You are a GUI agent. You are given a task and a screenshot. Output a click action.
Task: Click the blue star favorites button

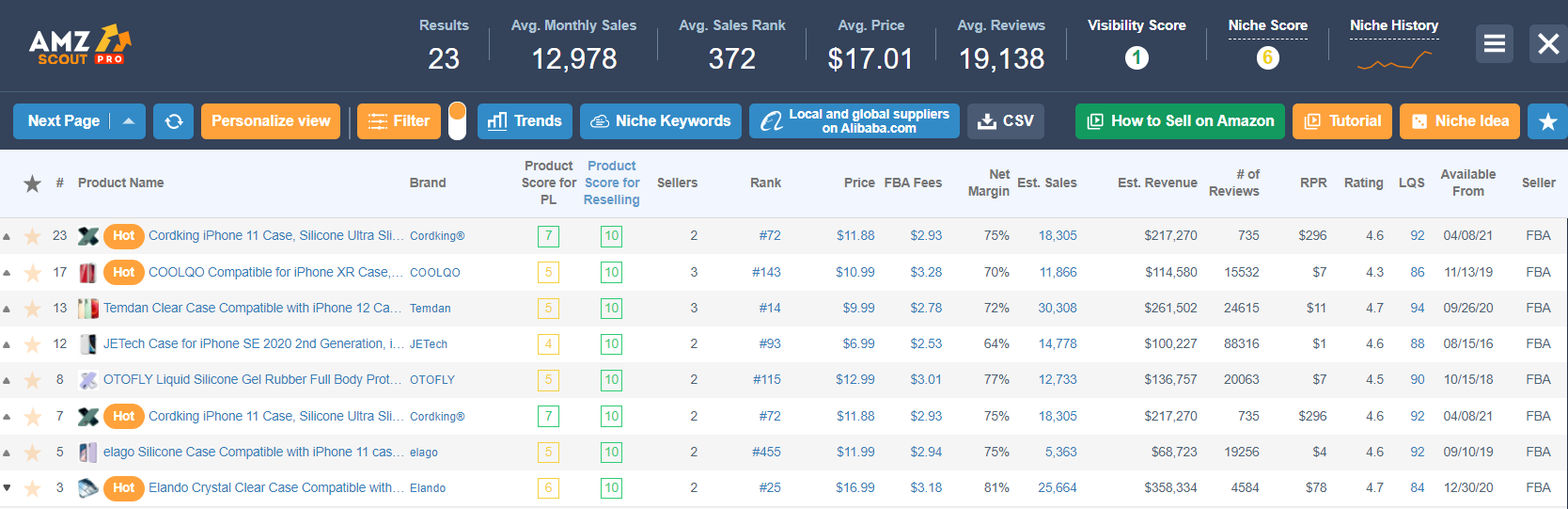click(x=1547, y=121)
